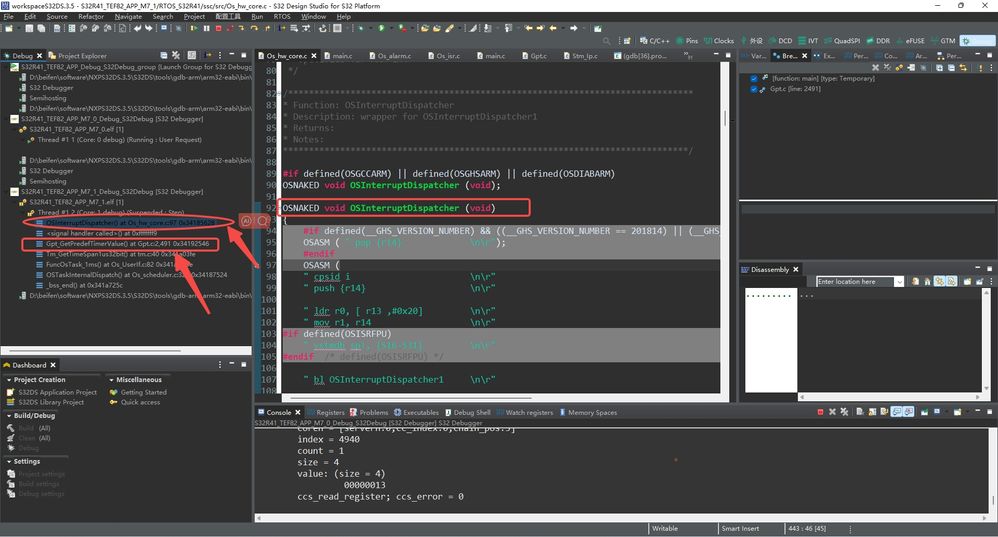998x537 pixels.
Task: Open the Refactor menu
Action: click(x=91, y=17)
